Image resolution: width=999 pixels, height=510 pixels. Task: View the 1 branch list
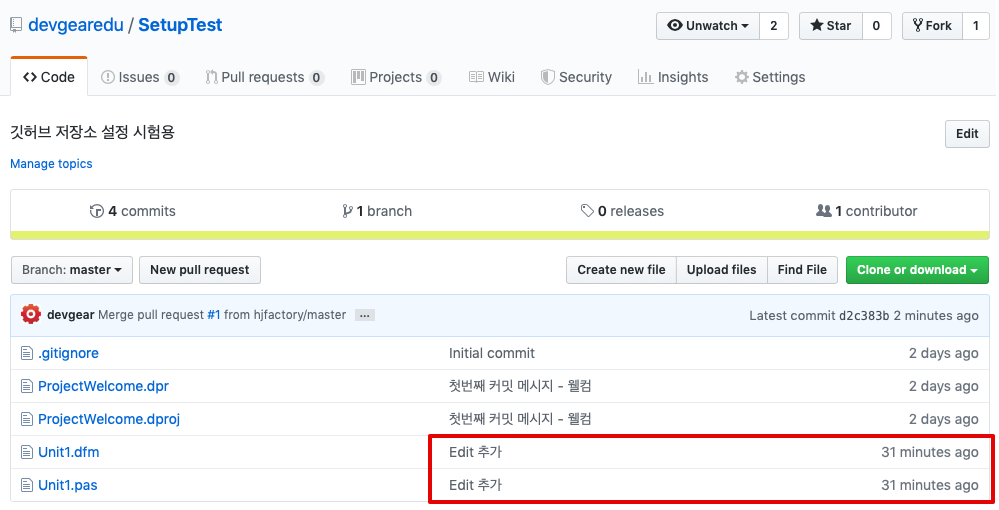click(377, 211)
